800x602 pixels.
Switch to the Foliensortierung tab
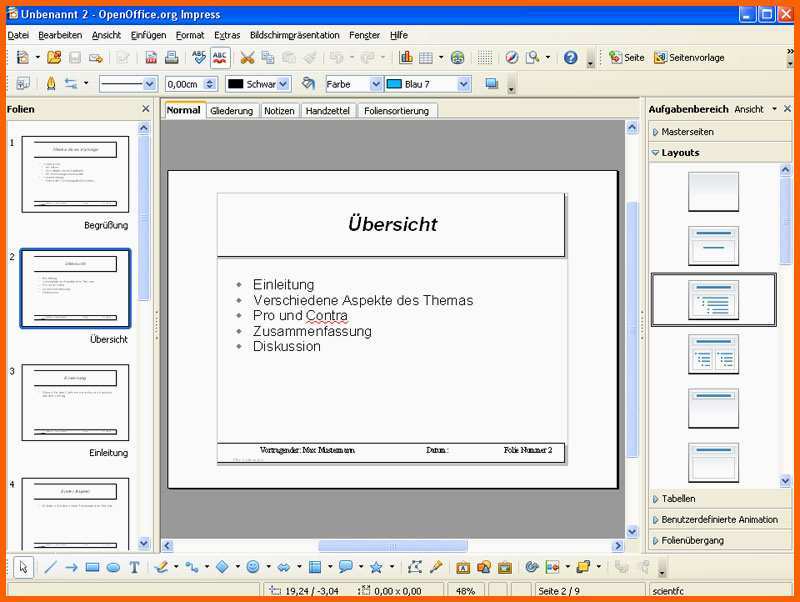pyautogui.click(x=396, y=111)
